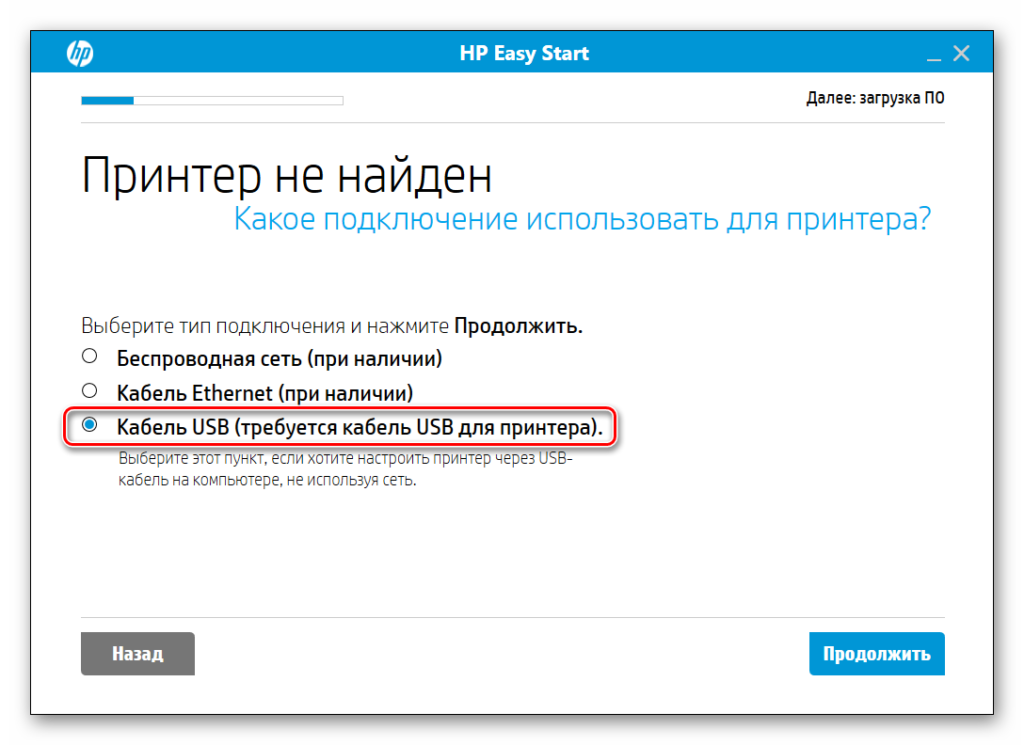Close the HP Easy Start window
This screenshot has height=745, width=1024.
[961, 52]
